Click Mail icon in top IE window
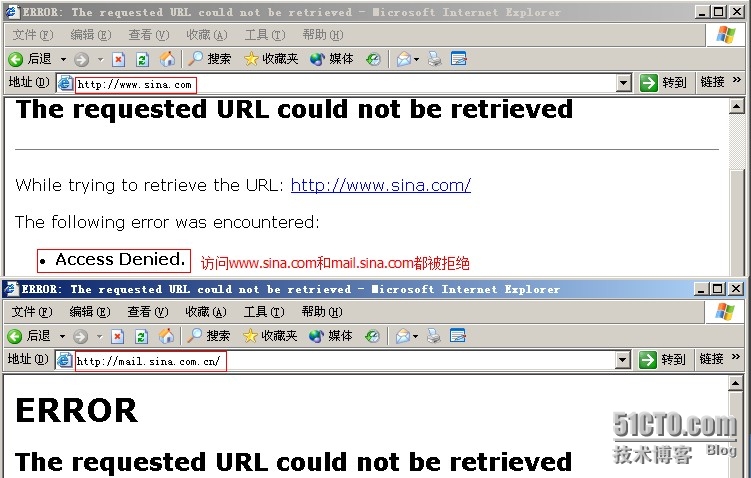751x478 pixels. coord(403,59)
